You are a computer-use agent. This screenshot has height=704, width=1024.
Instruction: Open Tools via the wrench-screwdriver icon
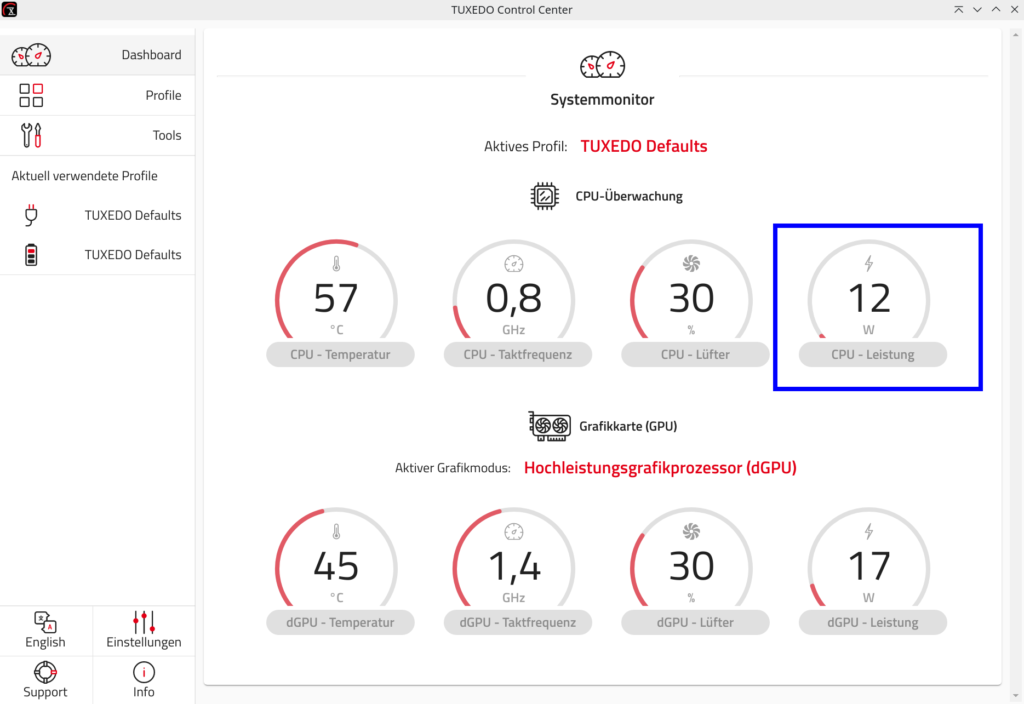(x=31, y=135)
